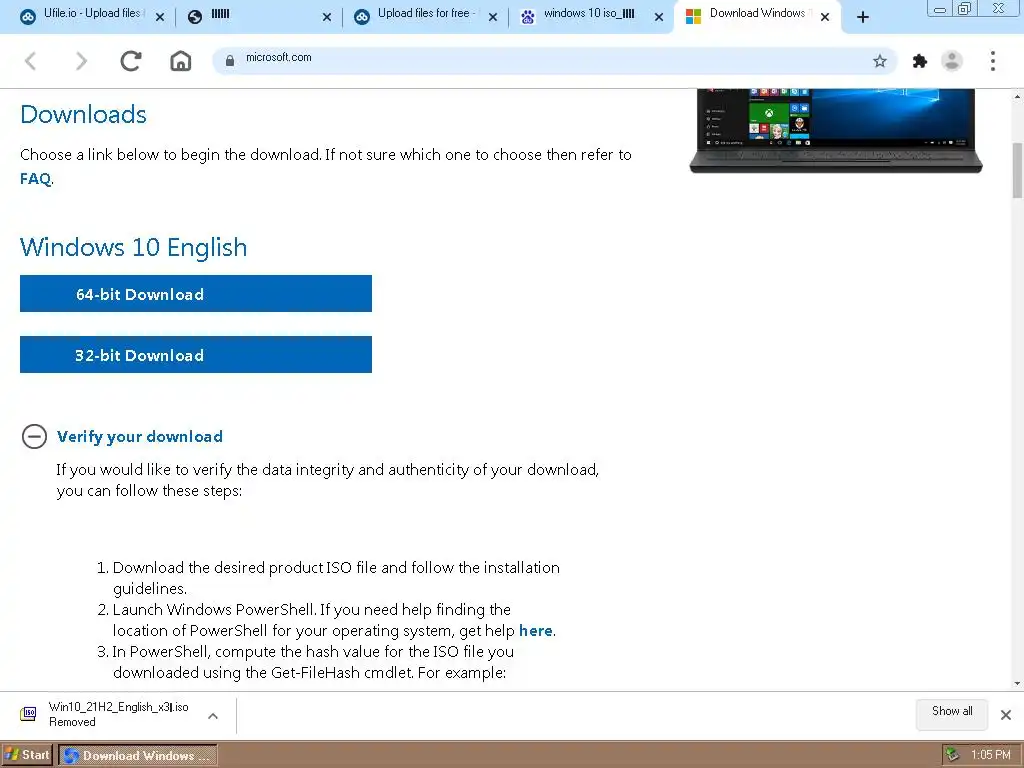Click the Download Windows taskbar button
The image size is (1024, 768).
(x=138, y=756)
